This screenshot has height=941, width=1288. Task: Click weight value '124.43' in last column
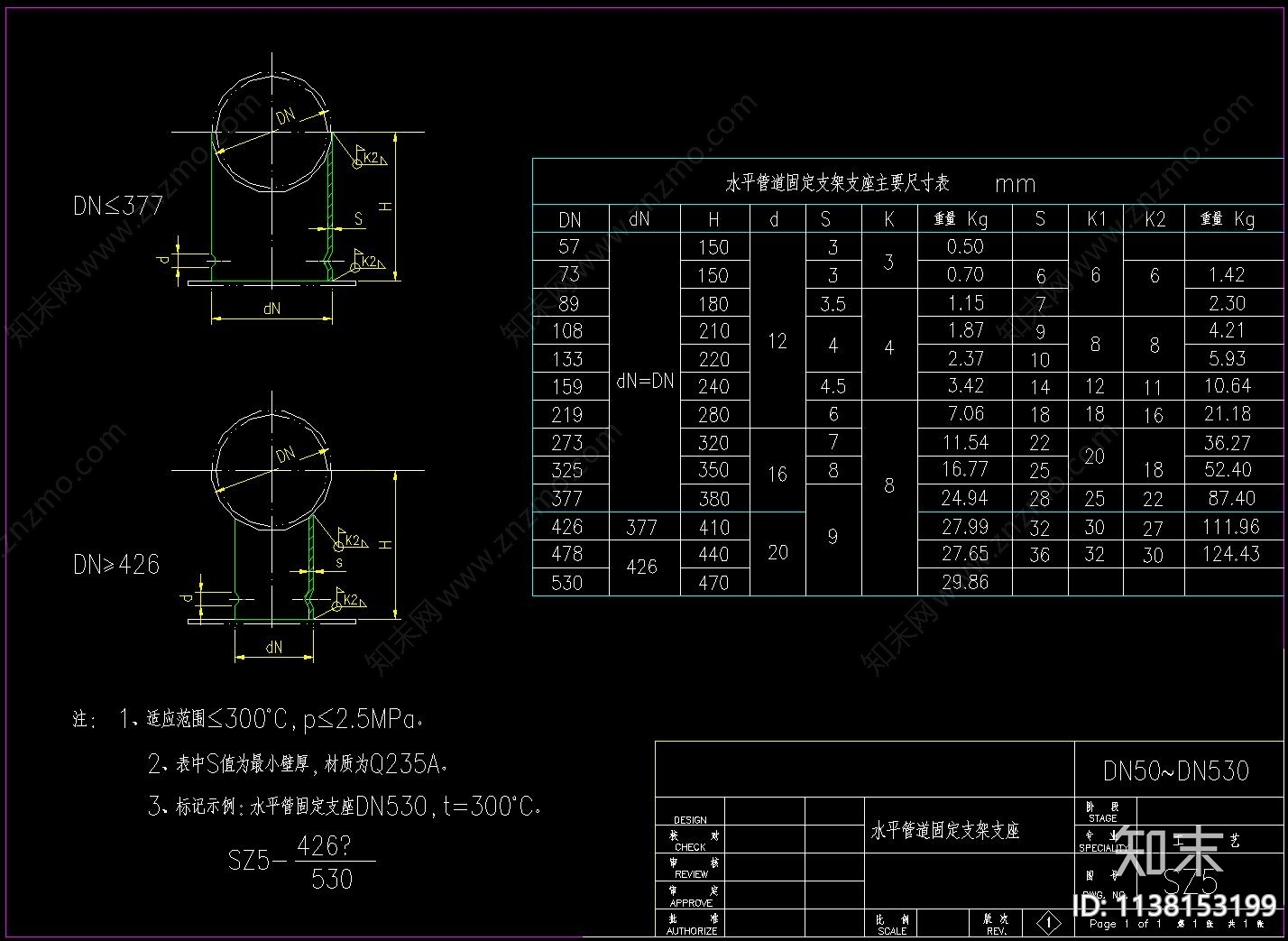(1230, 554)
